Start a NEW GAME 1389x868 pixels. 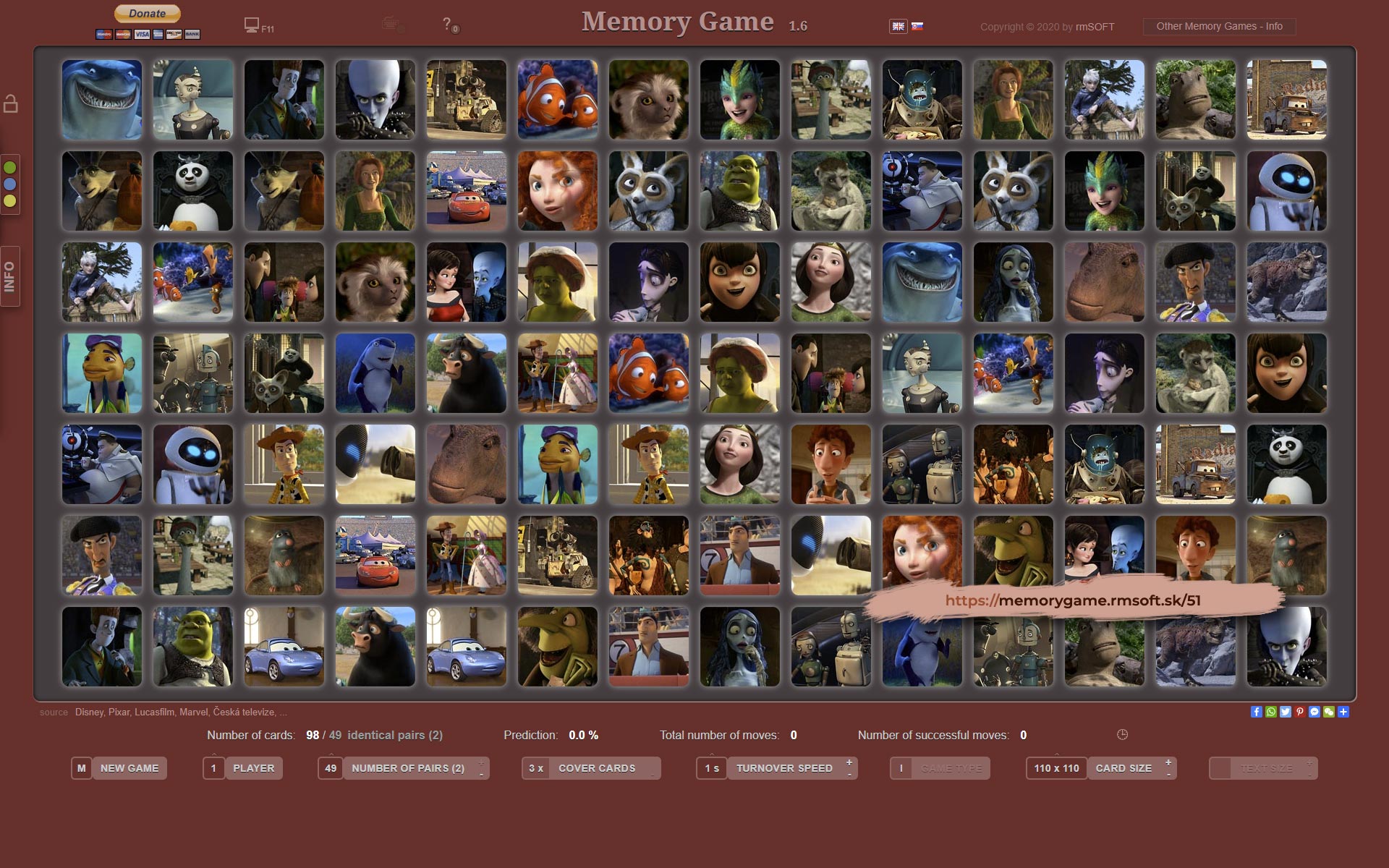coord(129,768)
